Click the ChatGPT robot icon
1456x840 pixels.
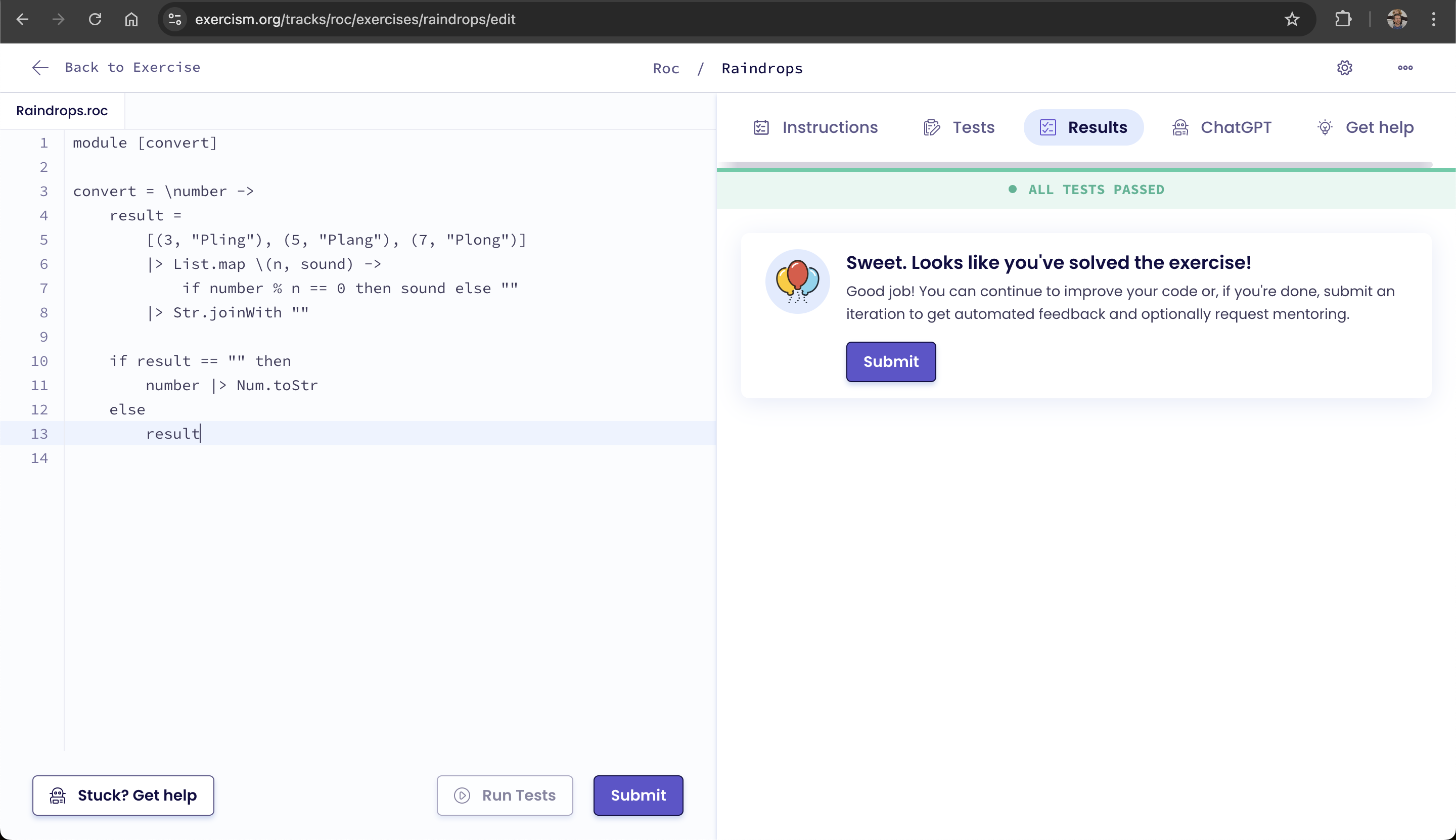click(x=1180, y=127)
